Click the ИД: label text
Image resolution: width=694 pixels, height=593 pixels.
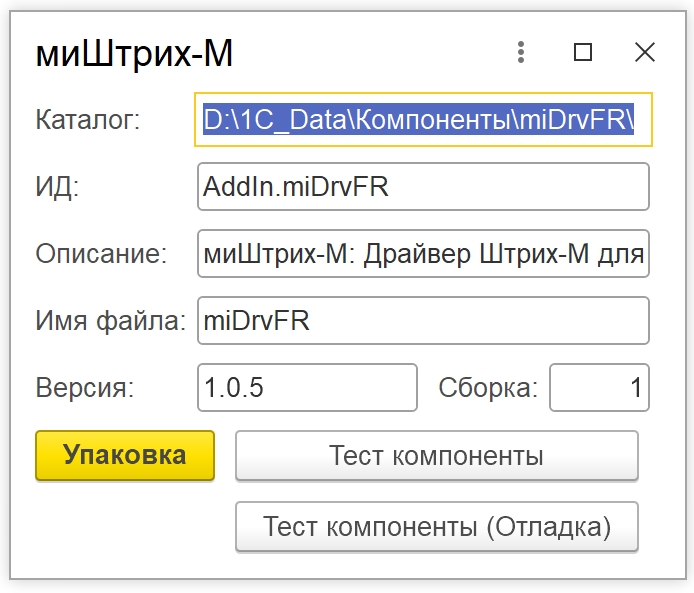tap(57, 187)
